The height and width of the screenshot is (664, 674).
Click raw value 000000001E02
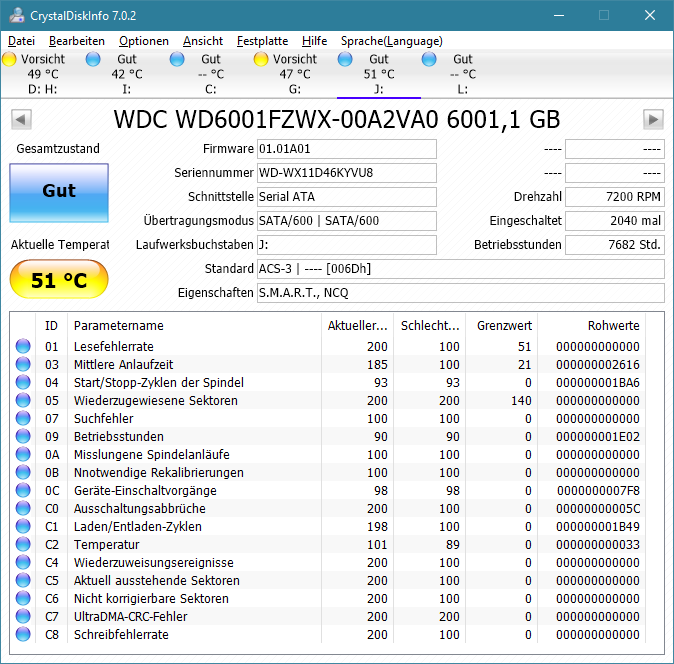[x=597, y=437]
